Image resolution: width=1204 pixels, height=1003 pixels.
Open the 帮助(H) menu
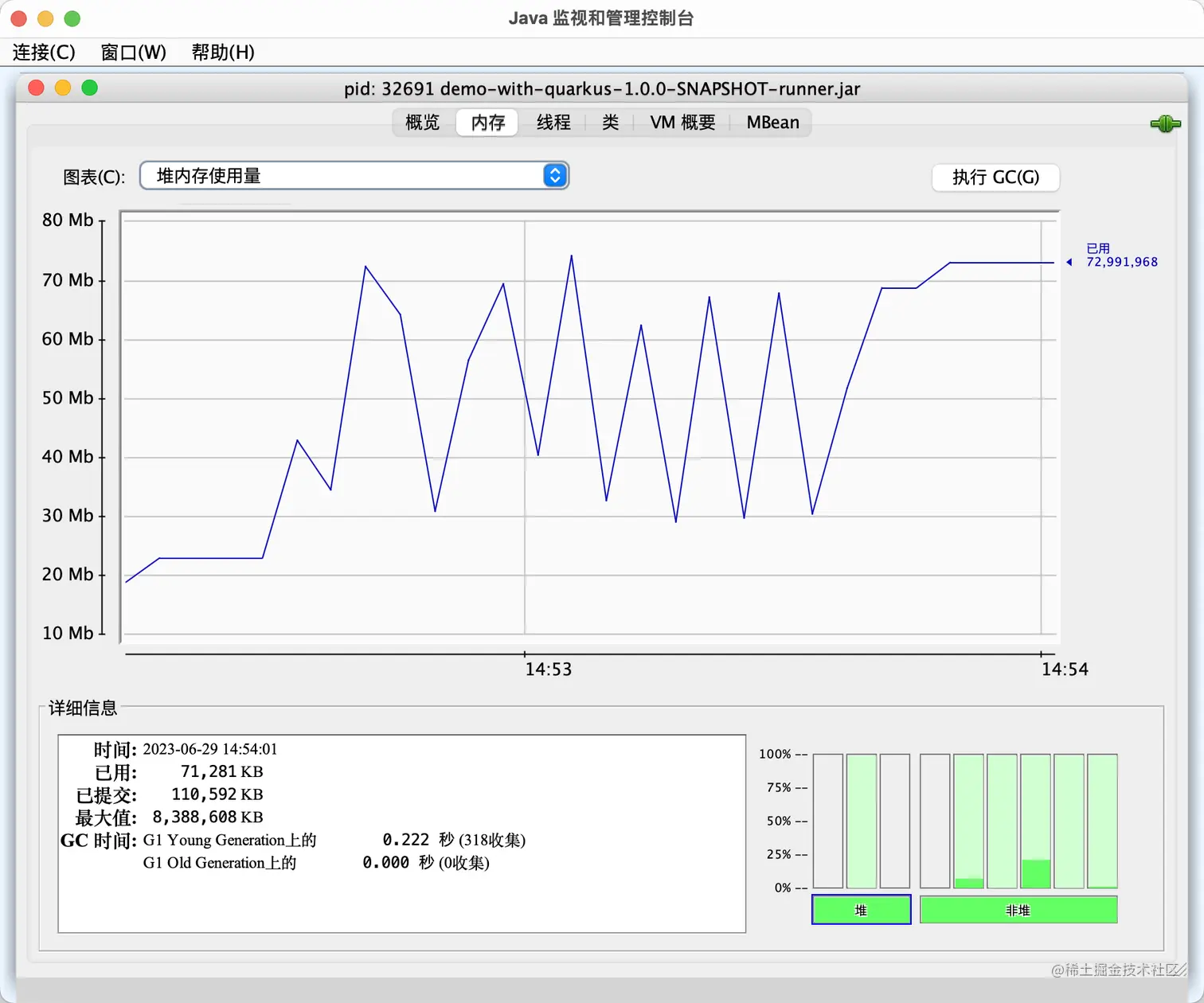tap(223, 53)
